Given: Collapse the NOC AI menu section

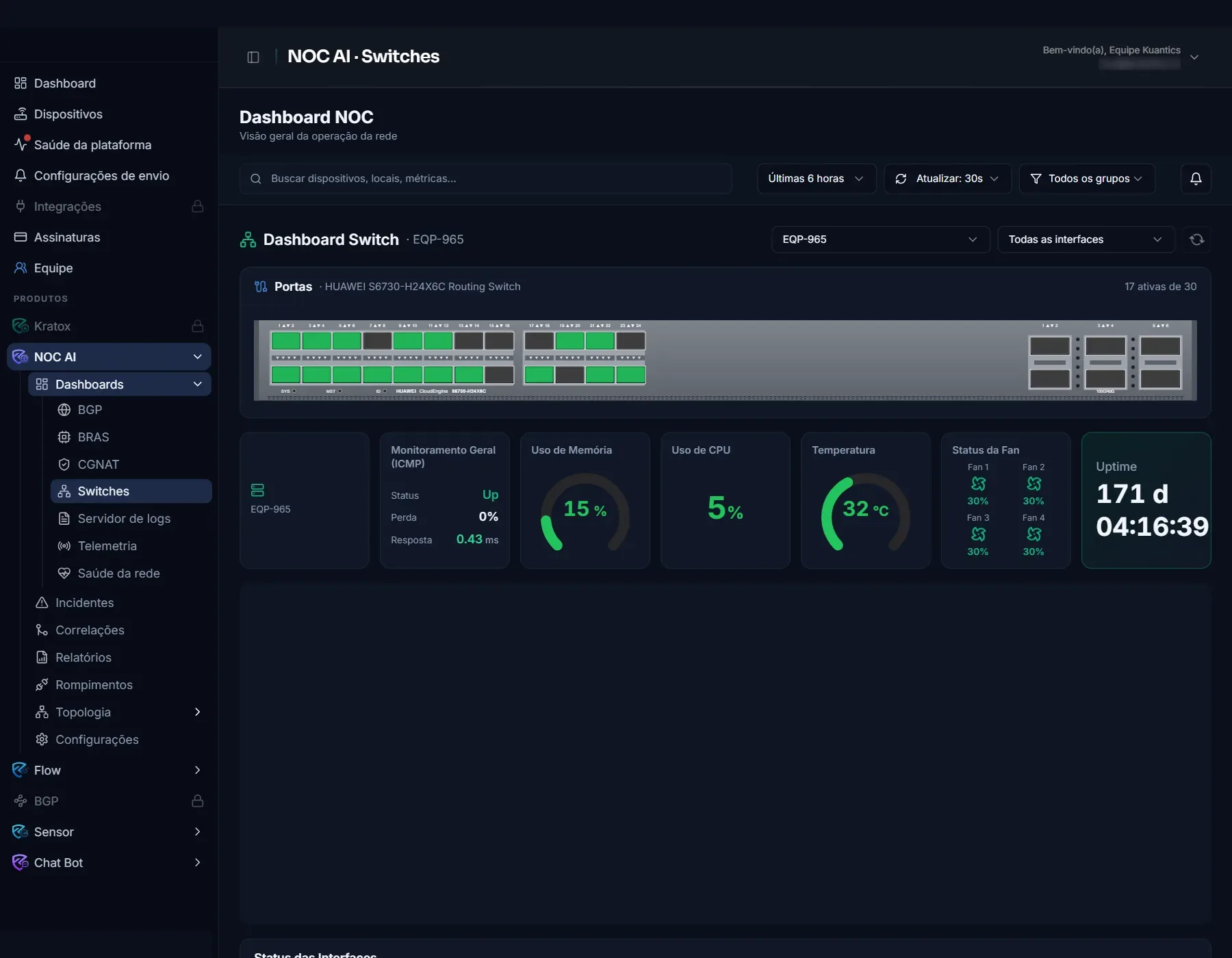Looking at the screenshot, I should (198, 357).
